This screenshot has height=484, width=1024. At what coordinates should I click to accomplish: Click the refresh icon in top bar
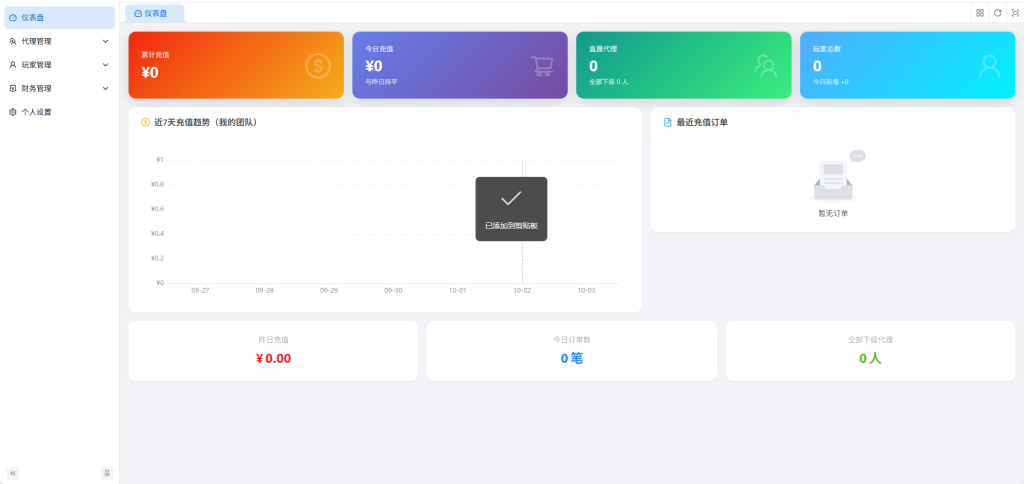[x=997, y=13]
